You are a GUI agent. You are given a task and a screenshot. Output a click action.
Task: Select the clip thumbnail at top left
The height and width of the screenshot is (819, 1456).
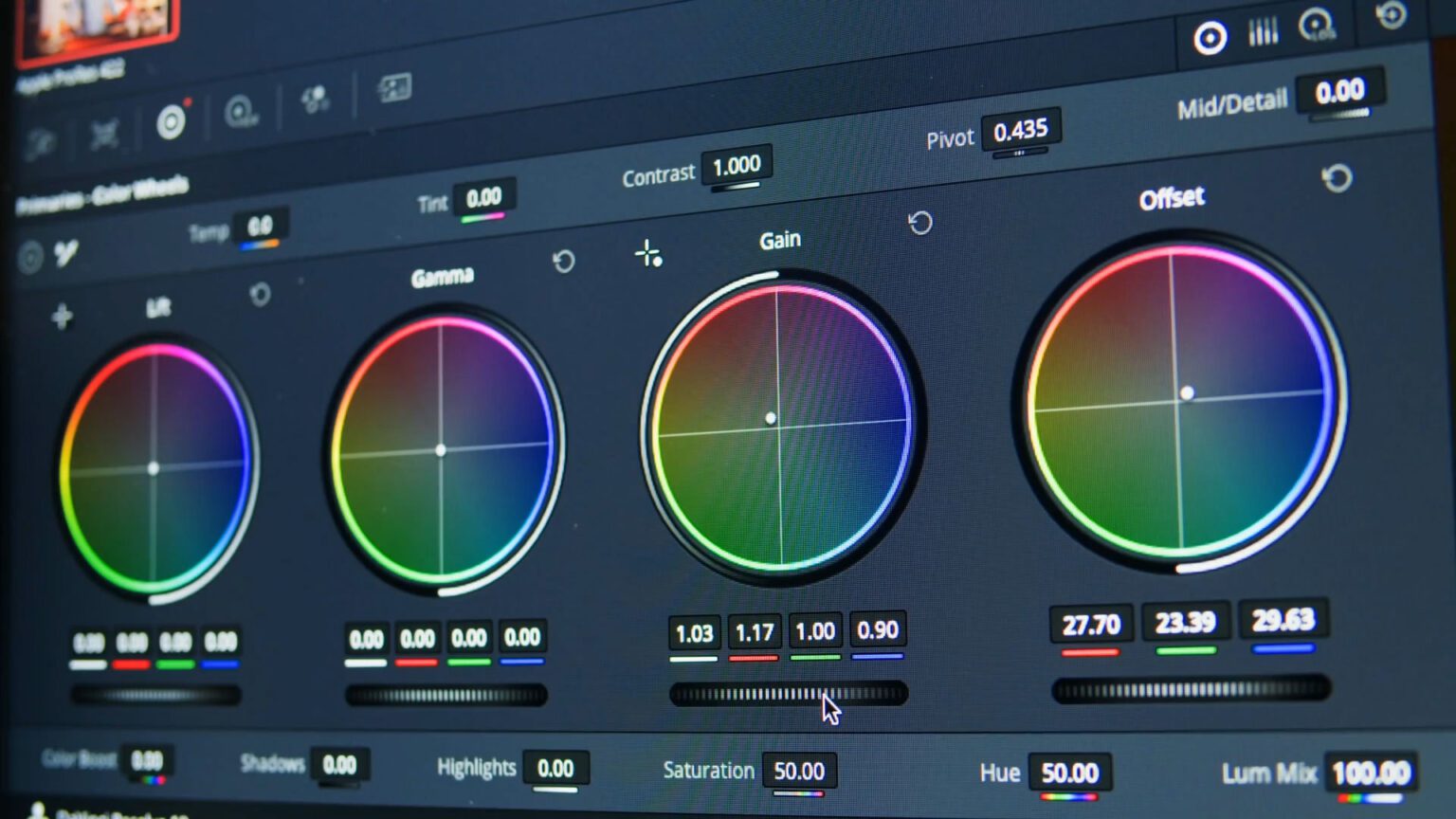[95, 24]
